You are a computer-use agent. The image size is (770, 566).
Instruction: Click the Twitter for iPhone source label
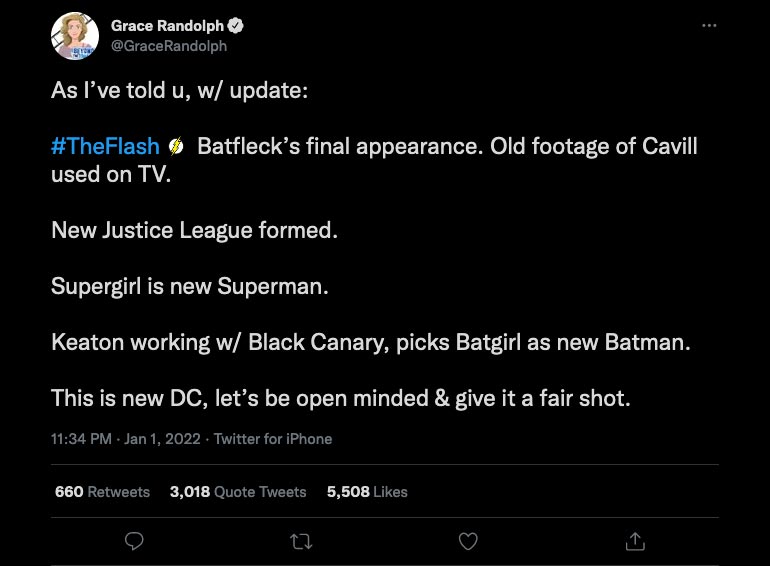(x=273, y=439)
